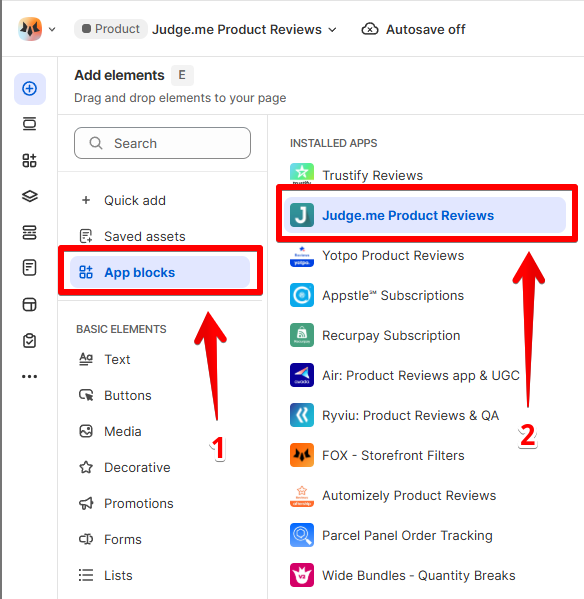Open the checklist clipboard icon in sidebar
The image size is (584, 599).
click(30, 340)
